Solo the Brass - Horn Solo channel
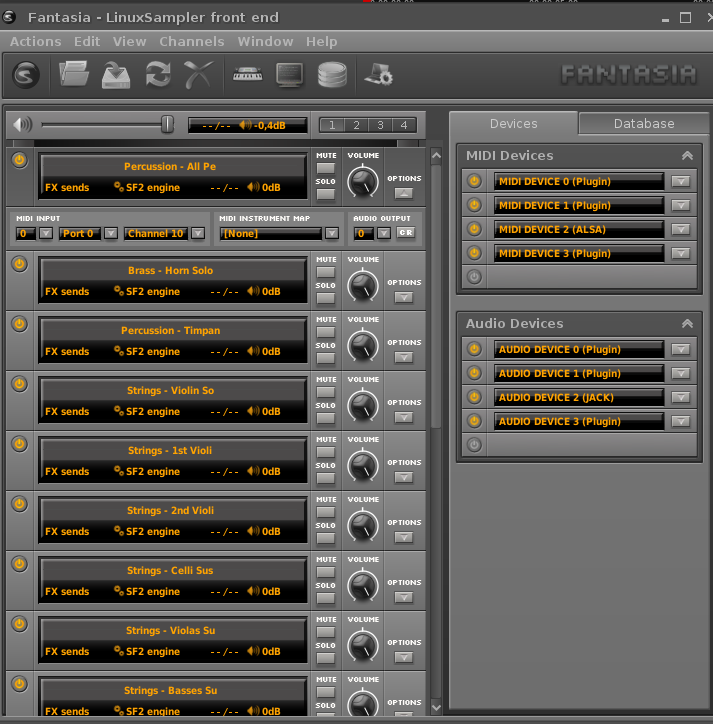Image resolution: width=713 pixels, height=724 pixels. pyautogui.click(x=326, y=298)
